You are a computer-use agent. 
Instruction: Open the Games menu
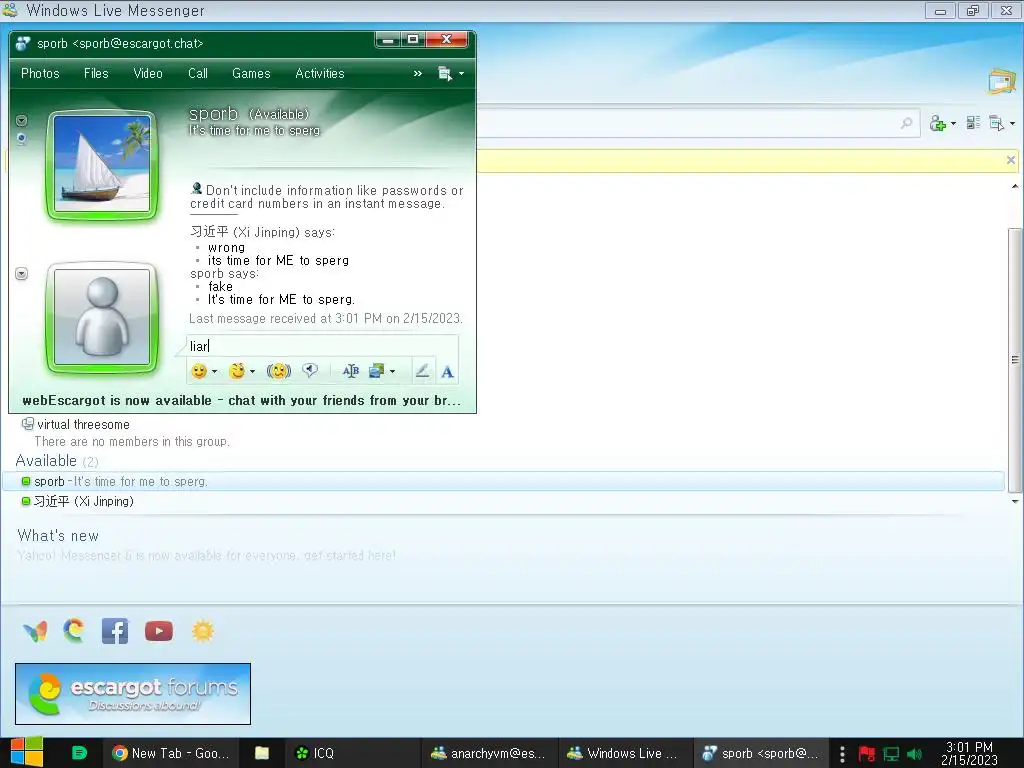coord(251,74)
